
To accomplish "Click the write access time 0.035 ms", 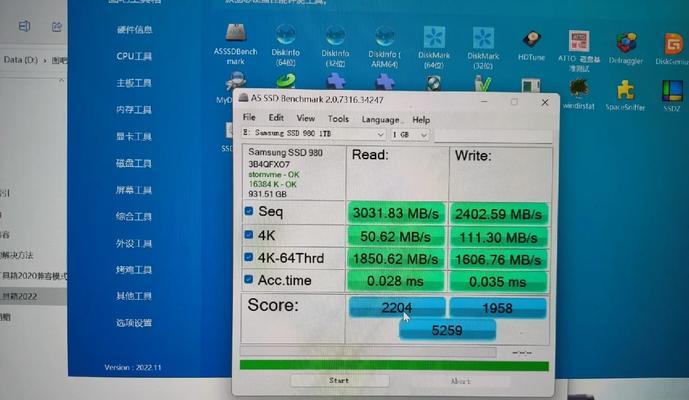I will (499, 282).
